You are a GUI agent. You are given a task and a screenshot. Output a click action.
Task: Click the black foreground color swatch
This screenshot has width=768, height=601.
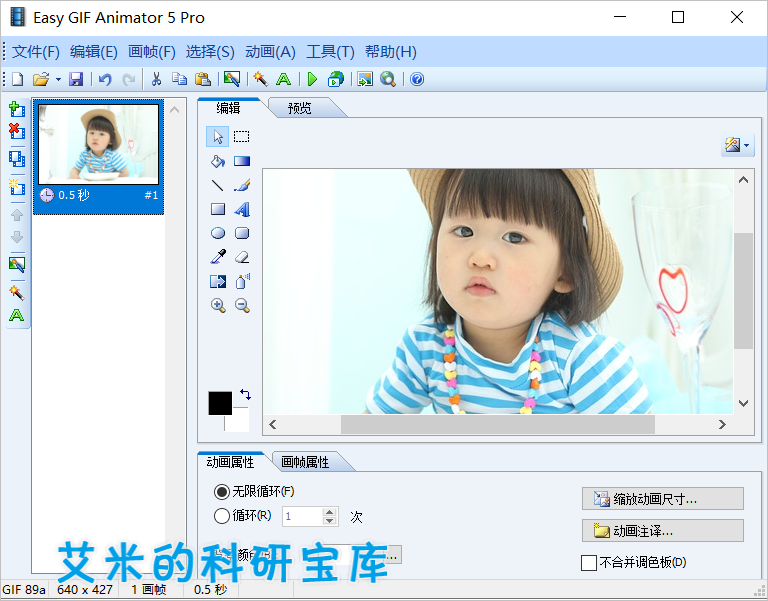[220, 403]
